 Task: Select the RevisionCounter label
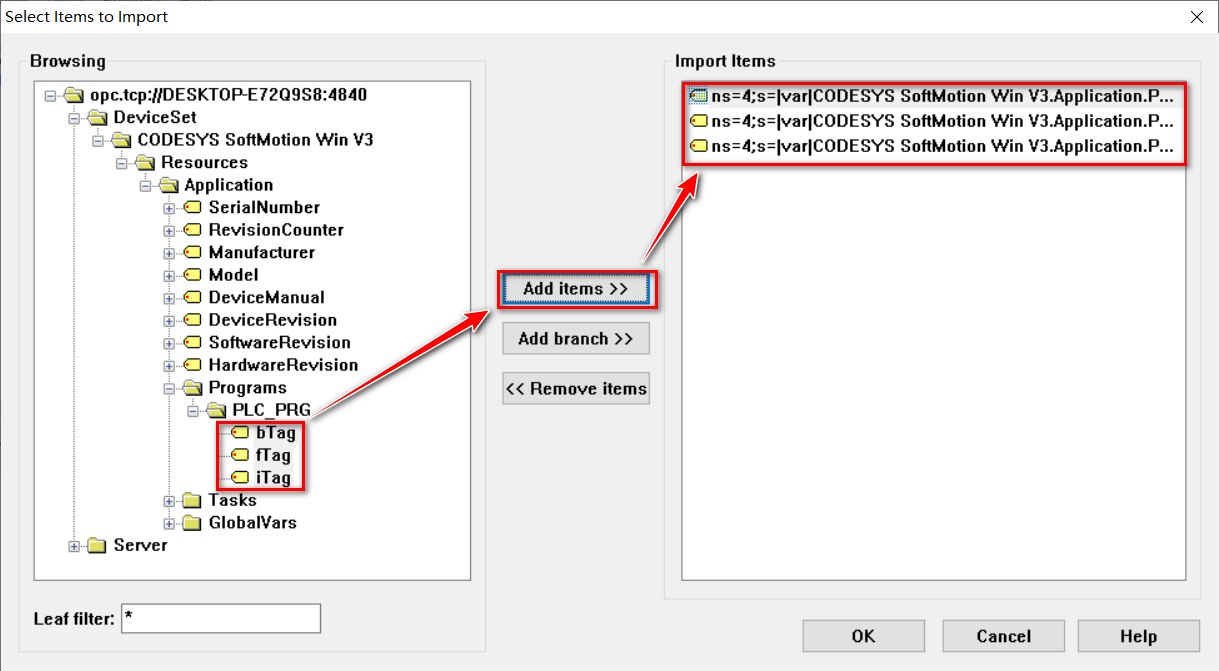276,230
